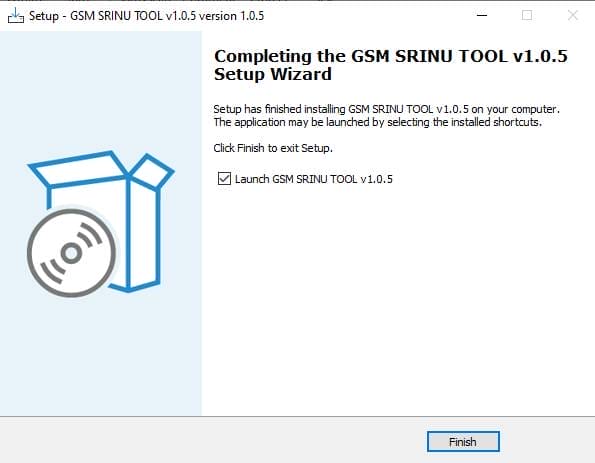This screenshot has height=463, width=595.
Task: Click the setup installer icon in title bar
Action: [x=16, y=16]
